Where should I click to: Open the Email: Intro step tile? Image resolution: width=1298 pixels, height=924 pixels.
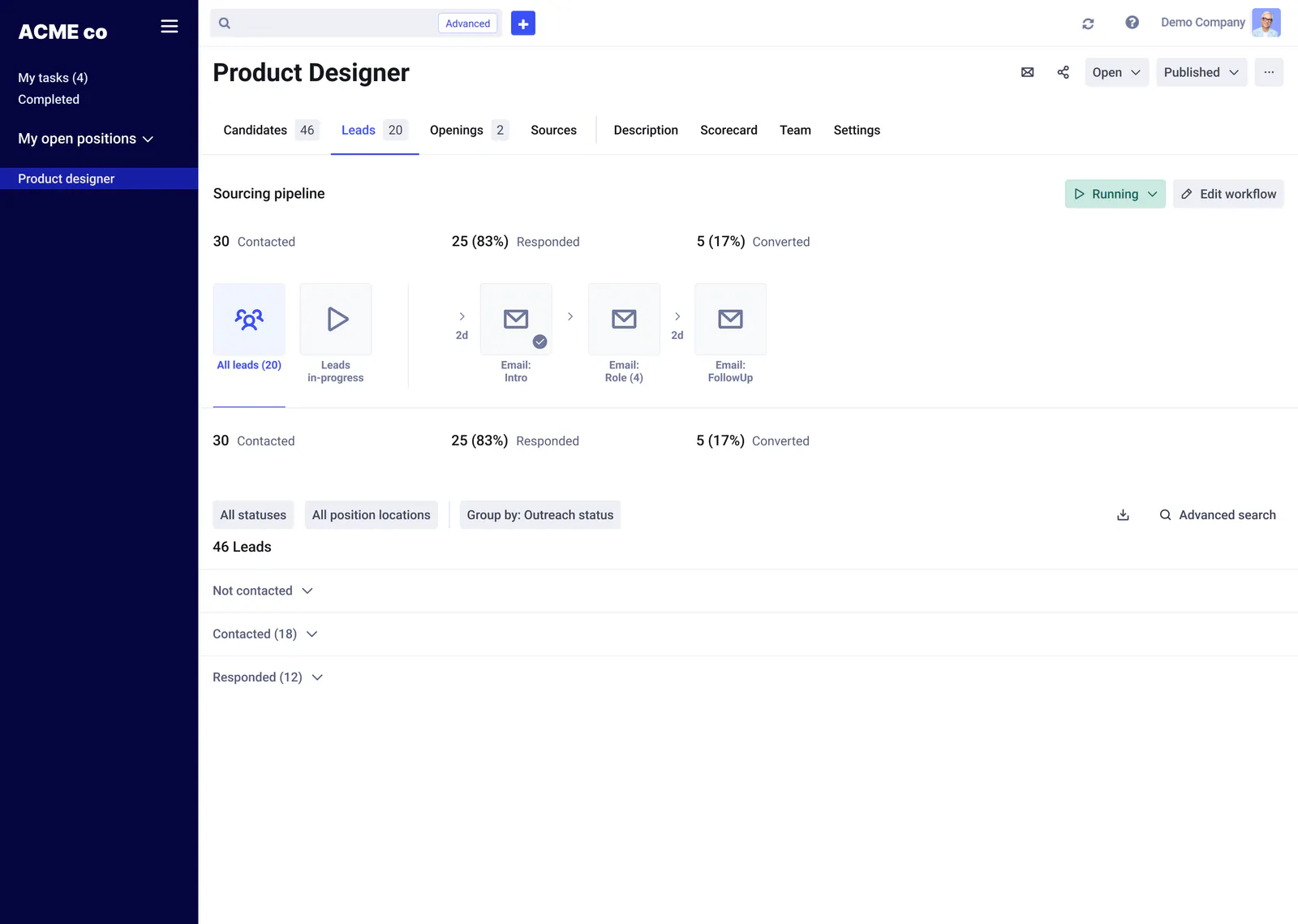pos(516,333)
